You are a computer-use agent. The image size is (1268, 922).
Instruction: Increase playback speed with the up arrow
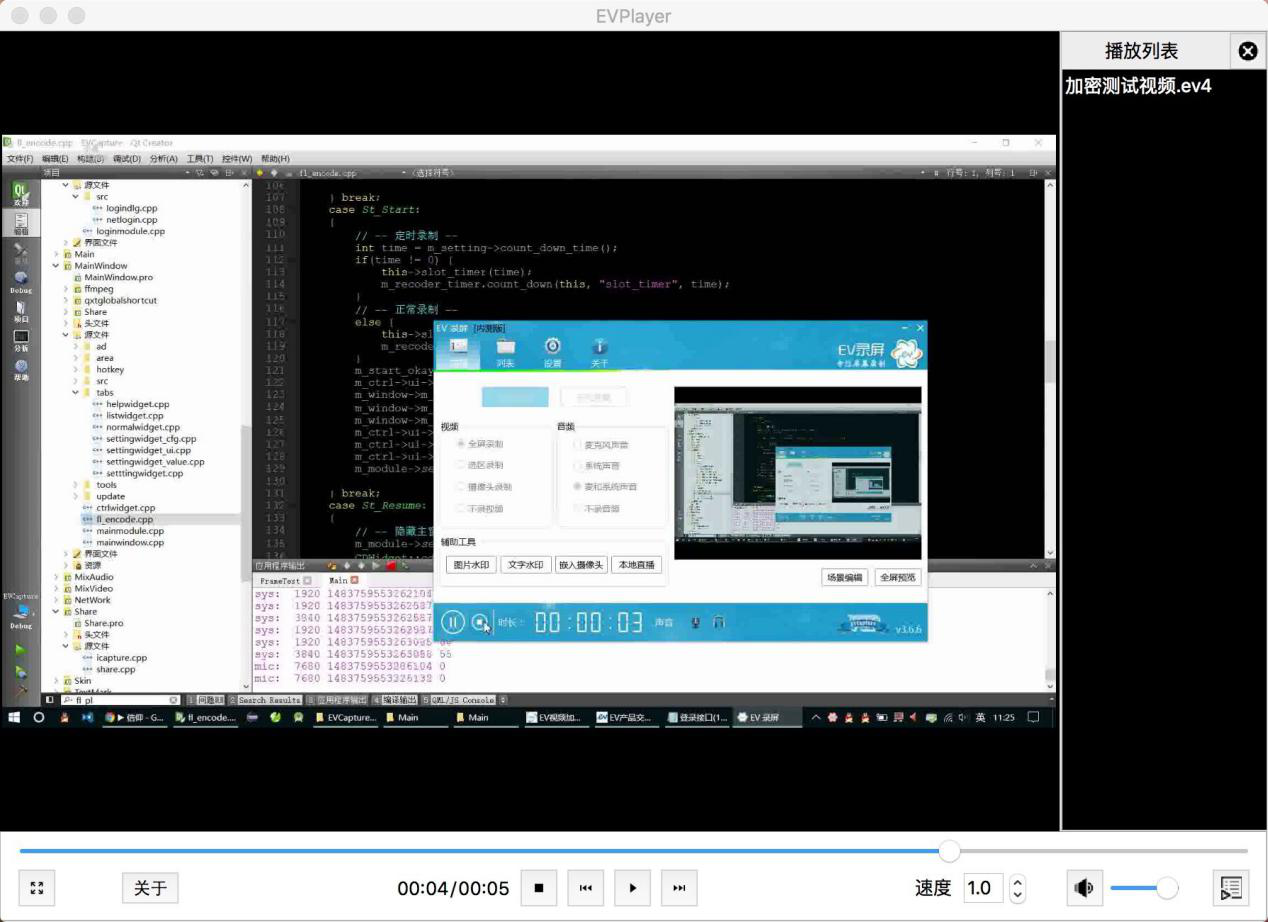pos(1018,881)
